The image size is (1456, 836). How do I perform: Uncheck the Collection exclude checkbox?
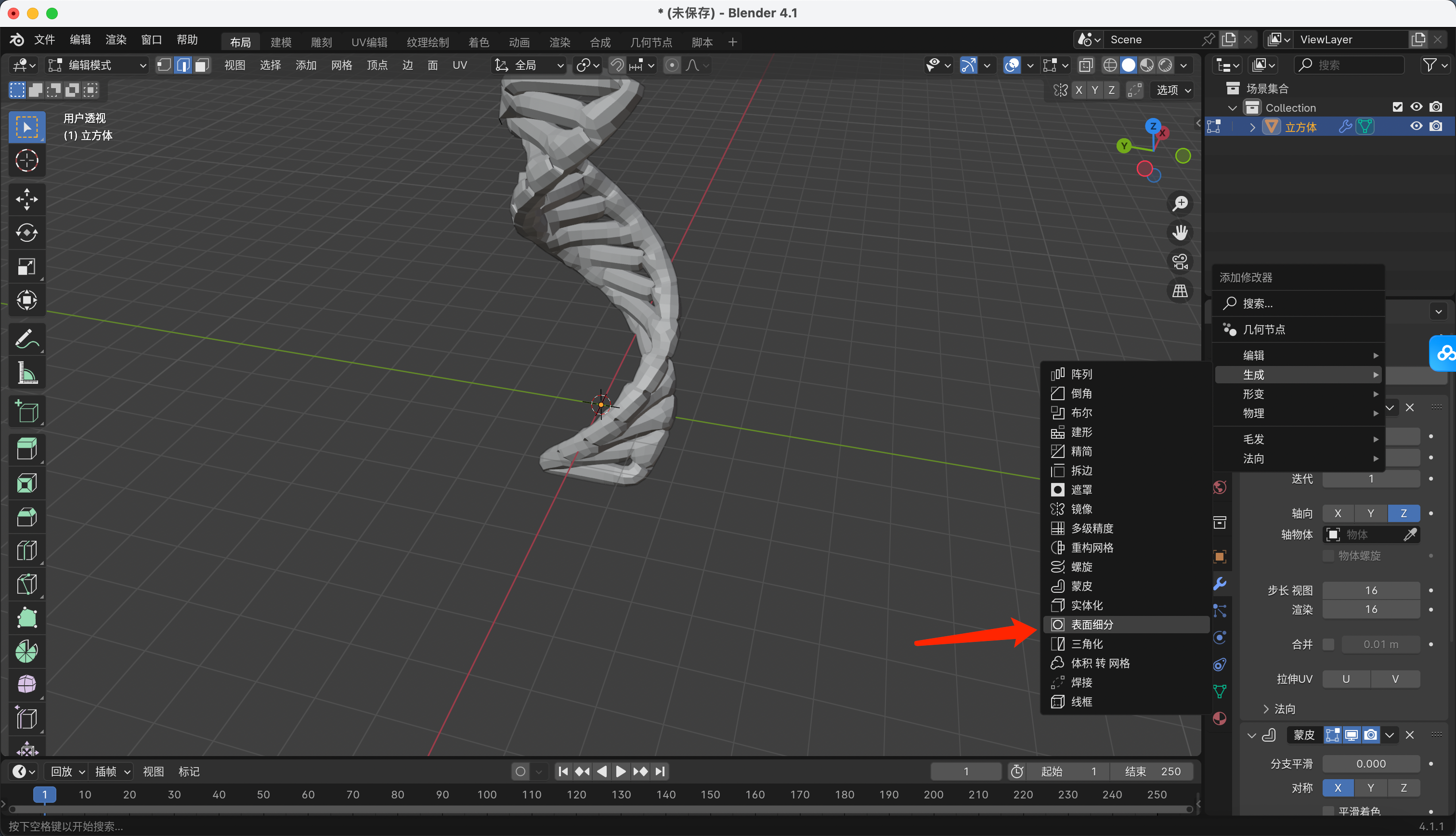(1397, 107)
